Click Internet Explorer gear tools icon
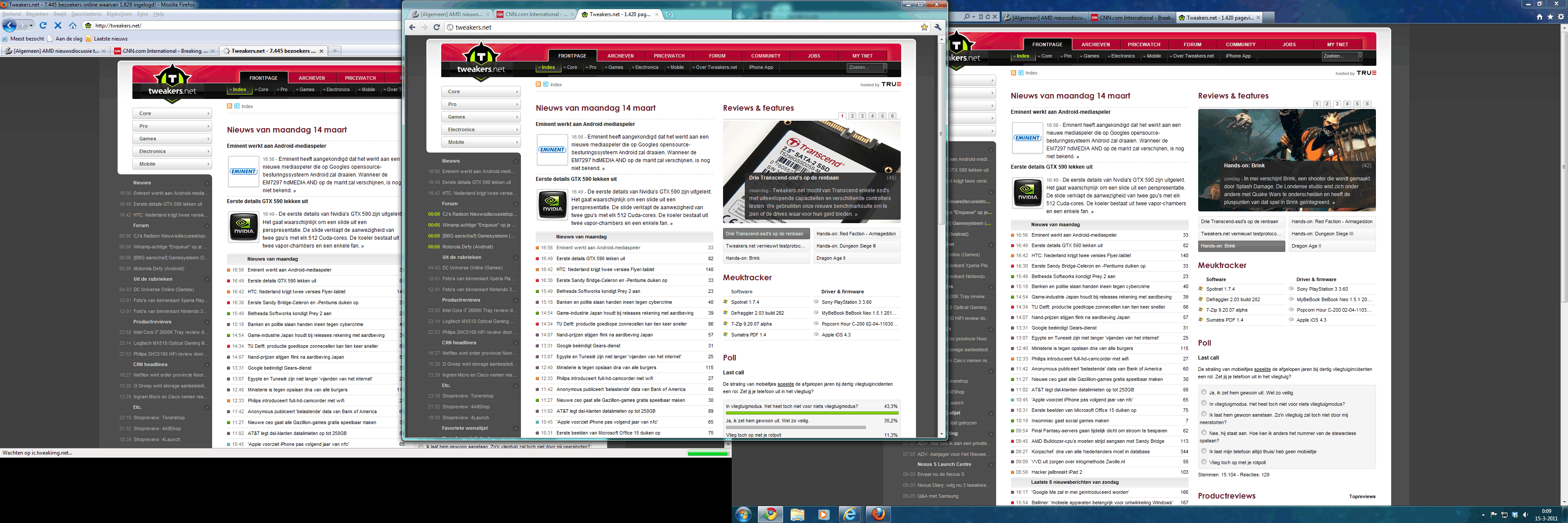The image size is (1568, 523). [x=1561, y=17]
